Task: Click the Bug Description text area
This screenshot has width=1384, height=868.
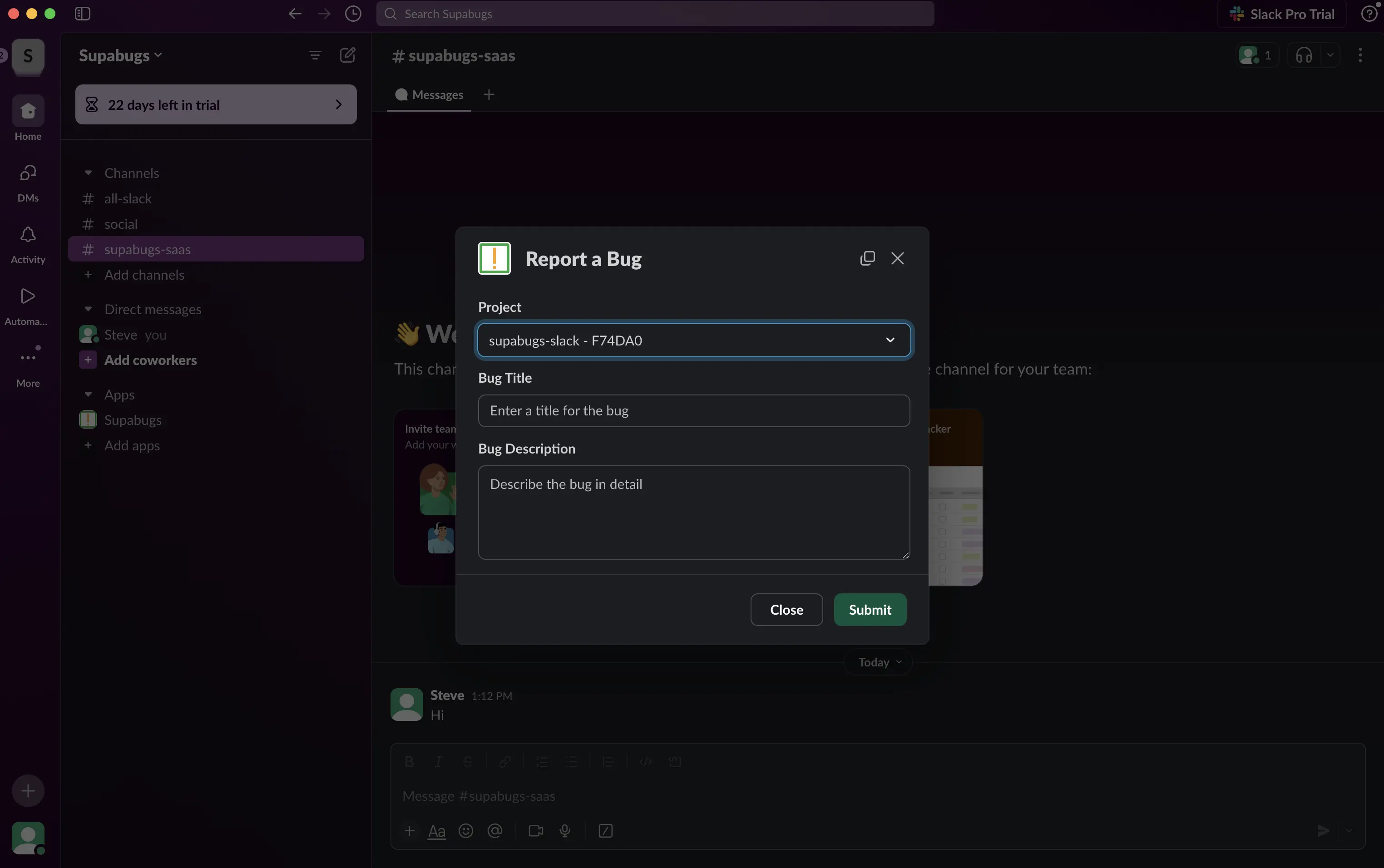Action: tap(693, 512)
